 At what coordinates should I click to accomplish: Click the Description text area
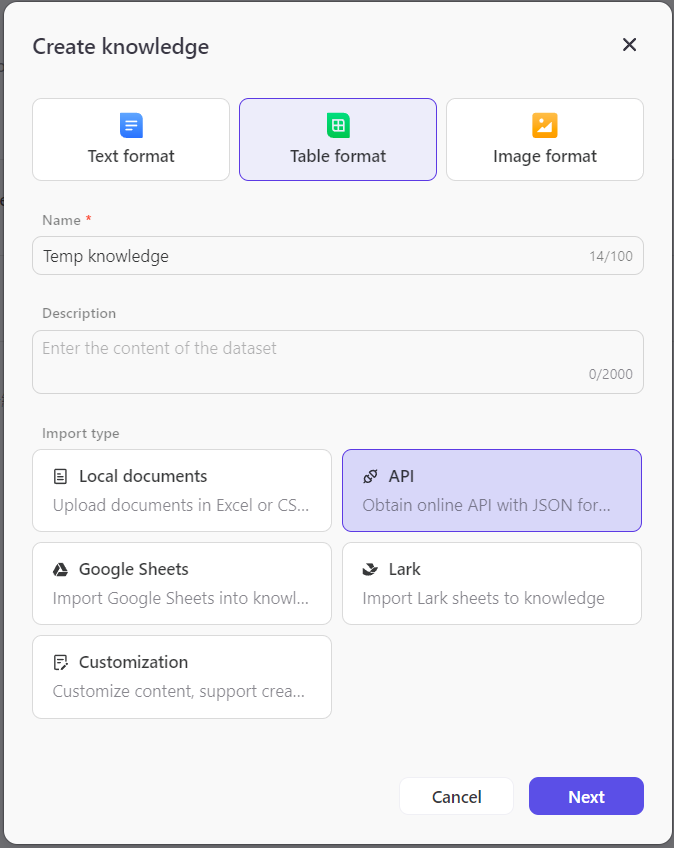(x=337, y=361)
